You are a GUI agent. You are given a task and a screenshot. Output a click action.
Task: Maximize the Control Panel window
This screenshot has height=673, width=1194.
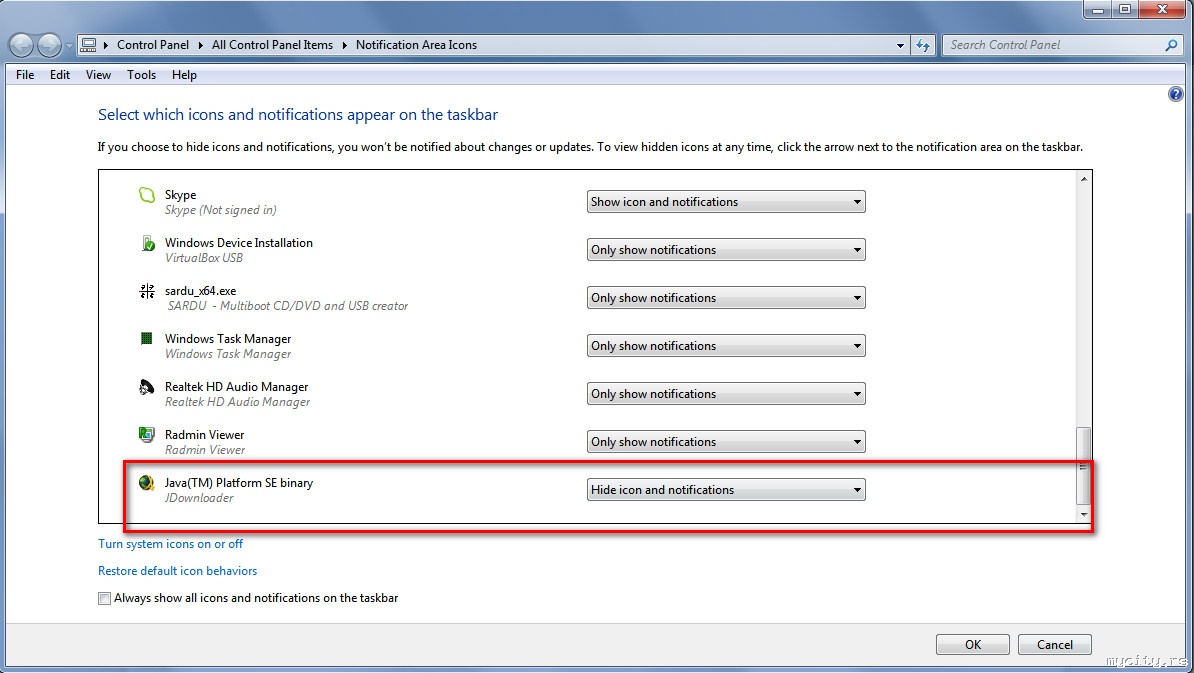1125,10
